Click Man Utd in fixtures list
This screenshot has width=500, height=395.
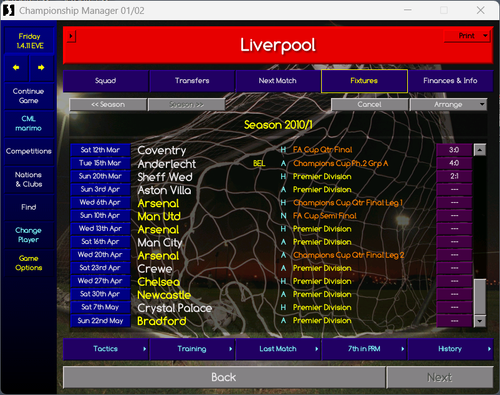(159, 216)
